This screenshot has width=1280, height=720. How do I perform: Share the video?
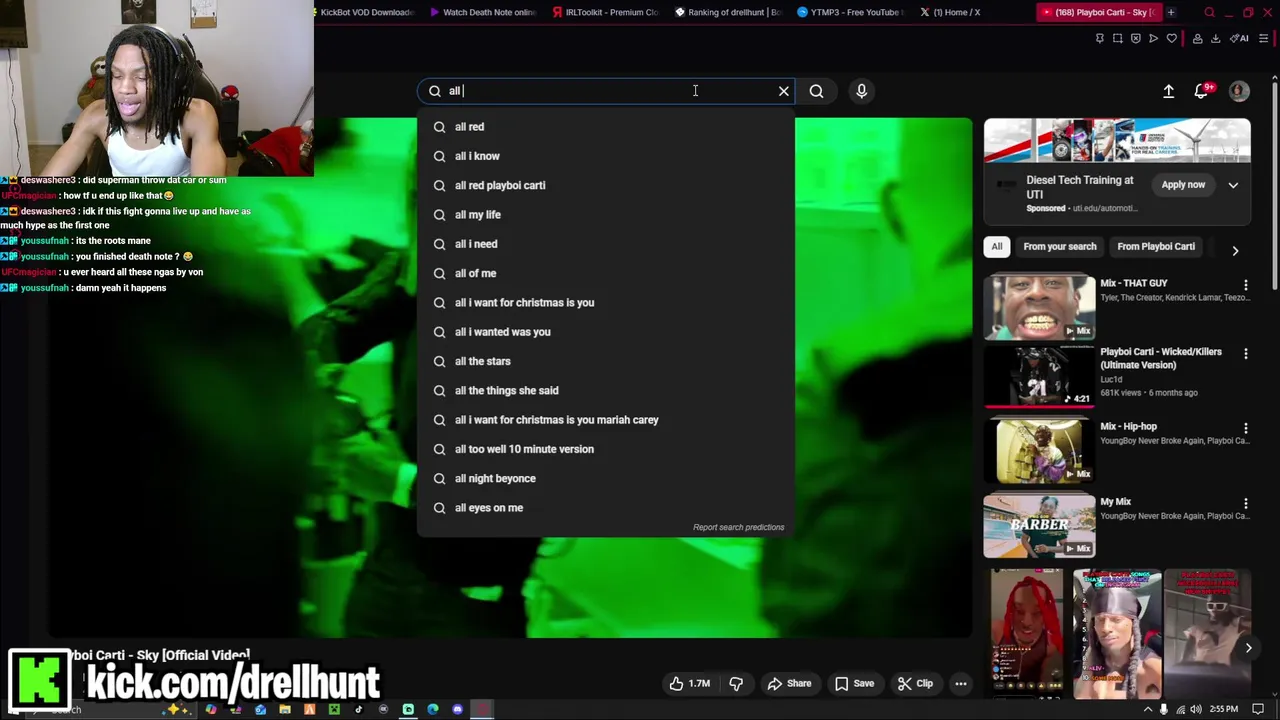point(789,683)
